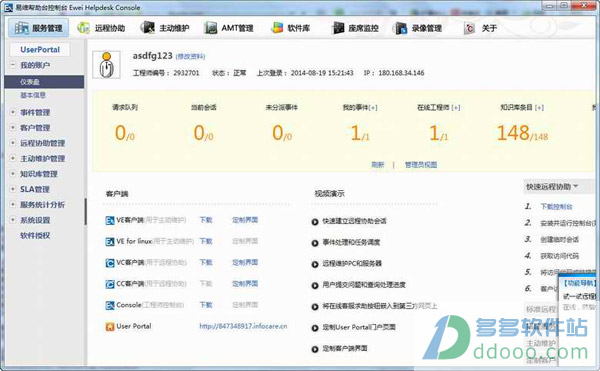Image resolution: width=600 pixels, height=371 pixels.
Task: Play the 远程维护PC和服务器 video
Action: (315, 264)
